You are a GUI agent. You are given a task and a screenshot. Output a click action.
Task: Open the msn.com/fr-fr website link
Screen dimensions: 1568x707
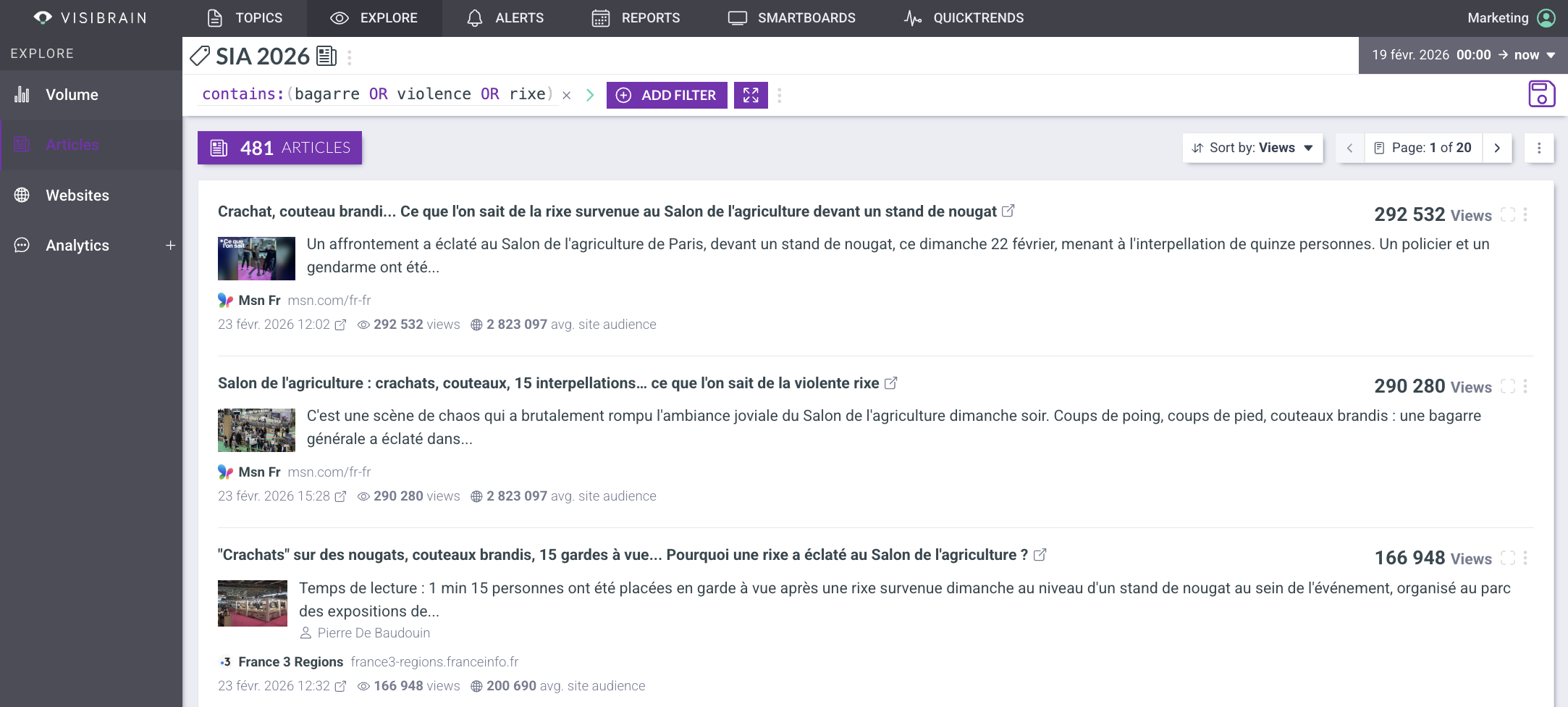330,300
